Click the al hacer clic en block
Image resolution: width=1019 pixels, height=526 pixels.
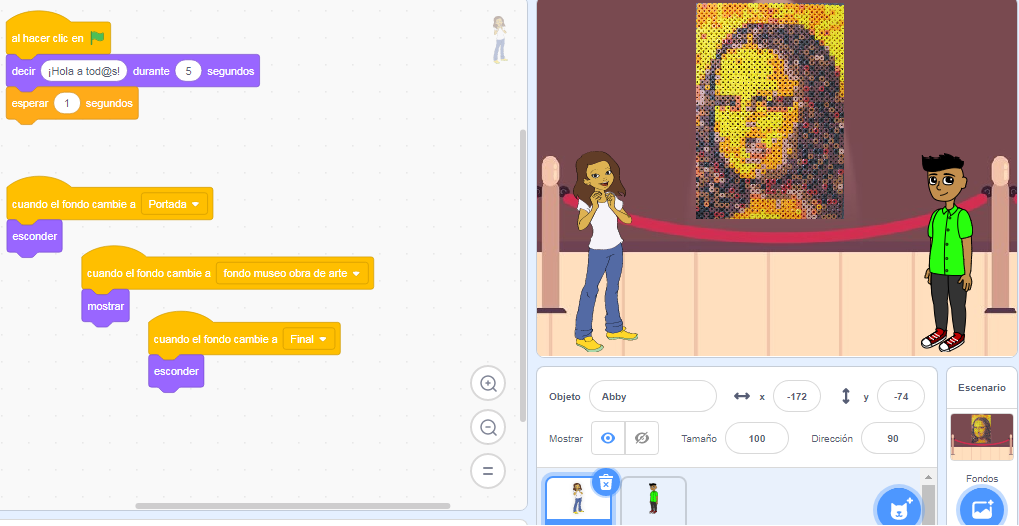pyautogui.click(x=58, y=36)
